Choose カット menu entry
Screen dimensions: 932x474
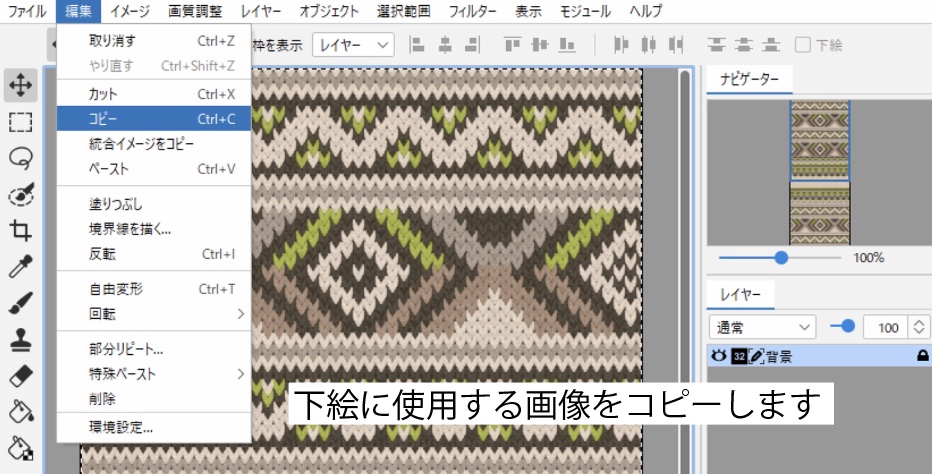[155, 94]
